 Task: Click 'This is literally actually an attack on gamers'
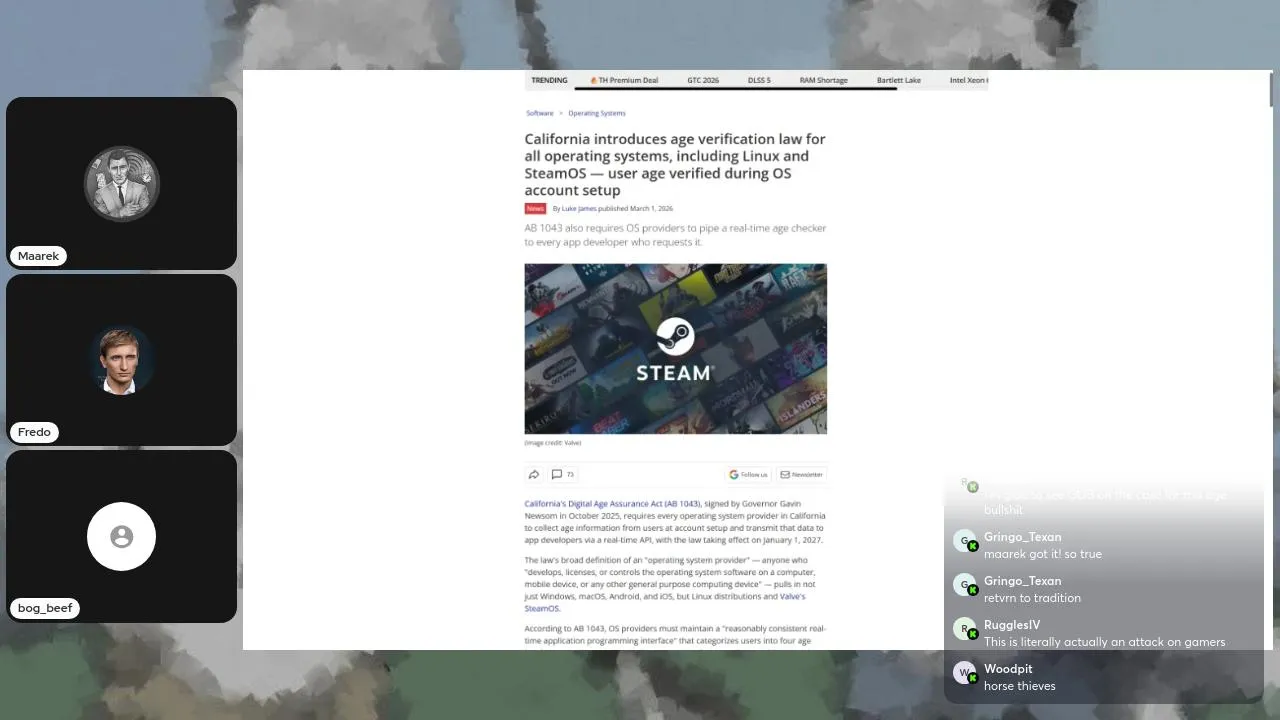pos(1104,642)
